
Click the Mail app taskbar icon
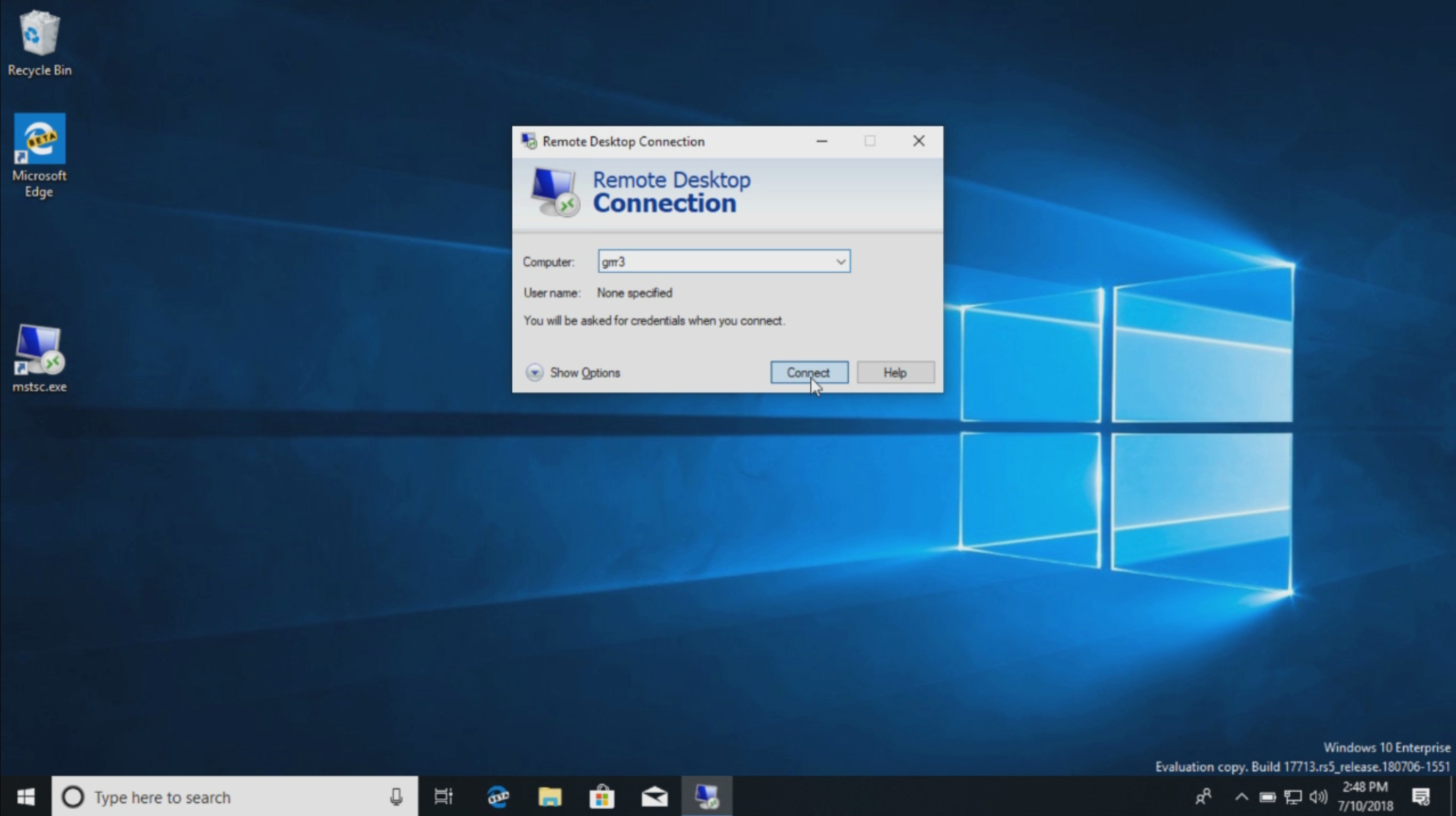655,797
